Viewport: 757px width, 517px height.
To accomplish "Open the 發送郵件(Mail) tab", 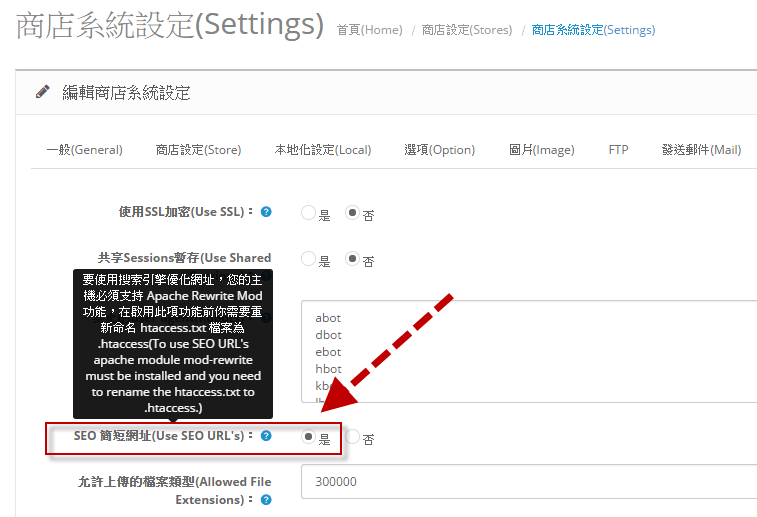I will (701, 150).
